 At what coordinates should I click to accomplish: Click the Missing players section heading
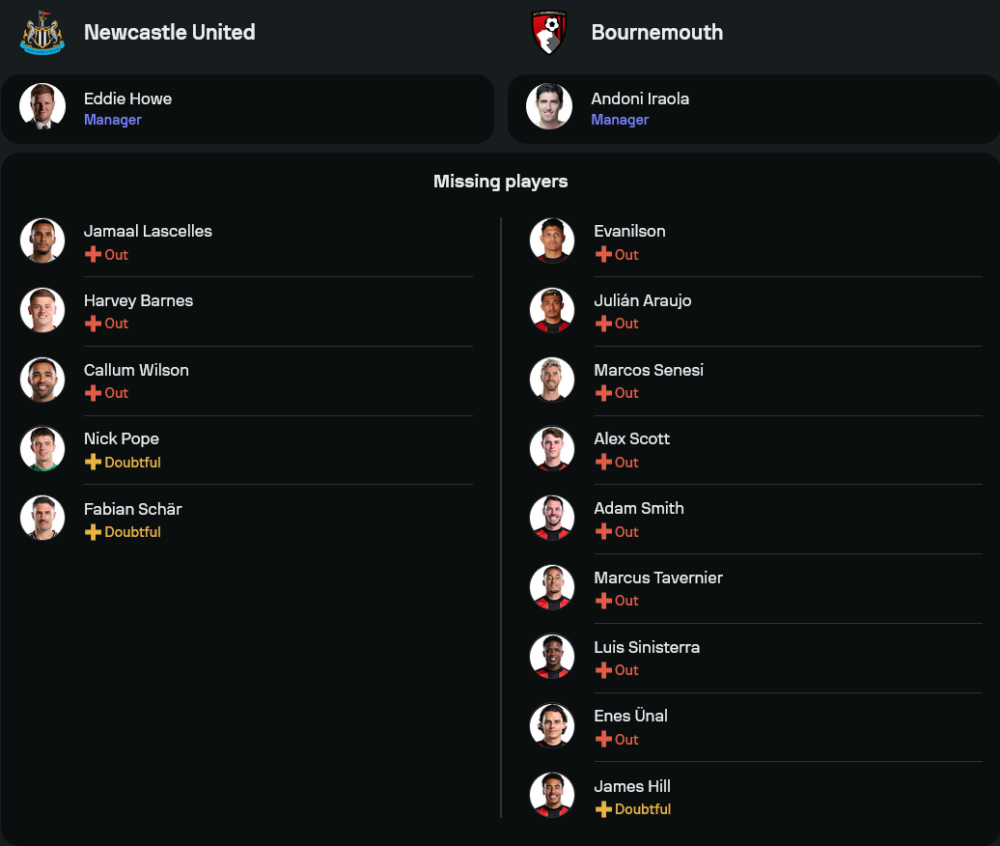point(500,181)
